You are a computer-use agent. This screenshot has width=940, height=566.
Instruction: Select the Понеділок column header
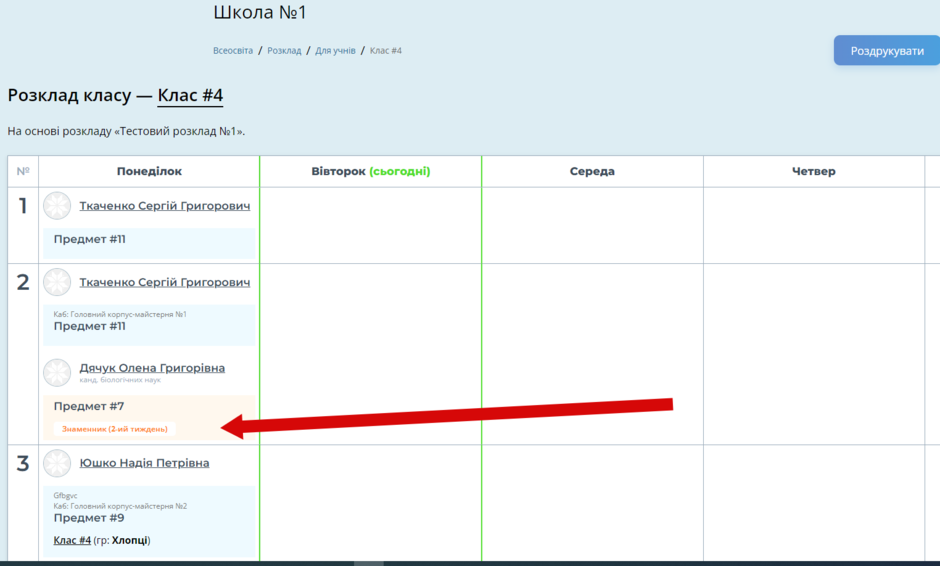pos(149,171)
